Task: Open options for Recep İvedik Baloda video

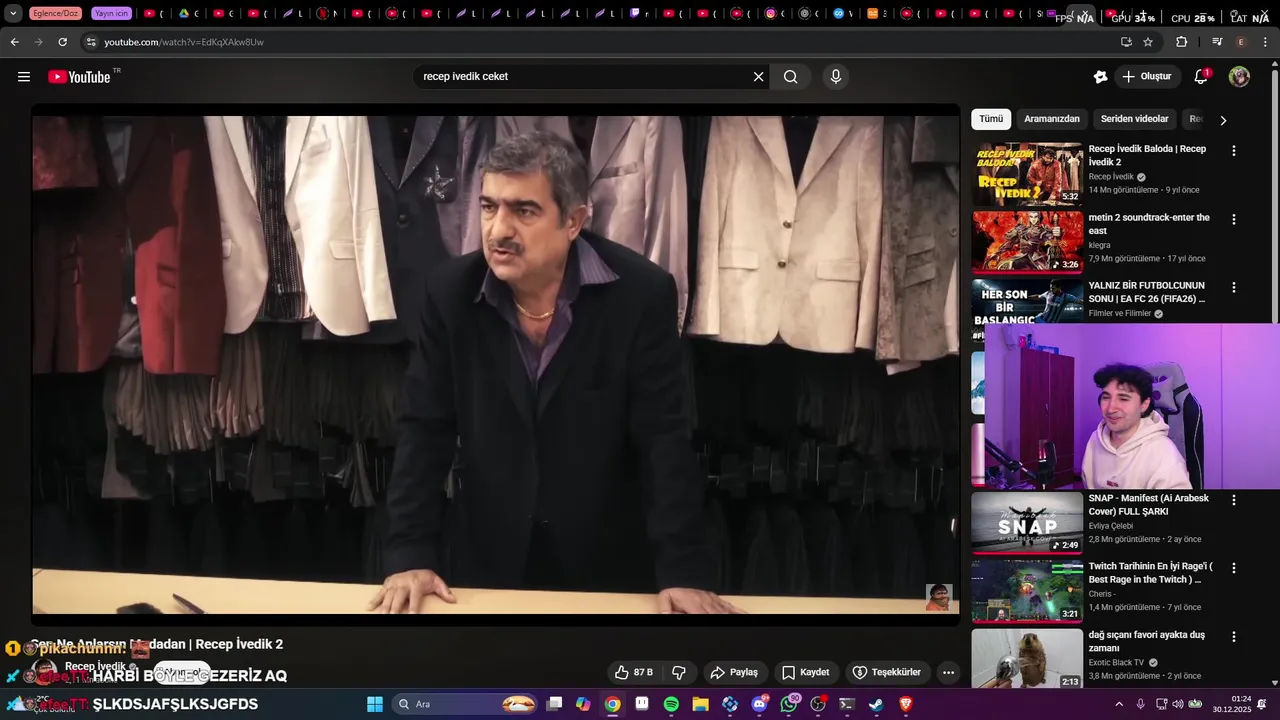Action: (1233, 151)
